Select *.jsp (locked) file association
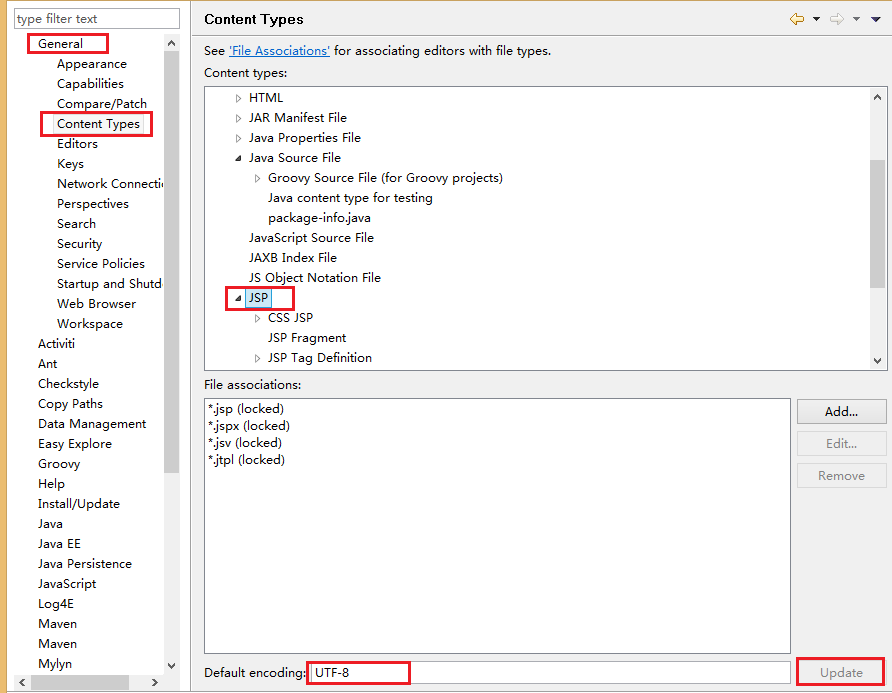 click(246, 409)
